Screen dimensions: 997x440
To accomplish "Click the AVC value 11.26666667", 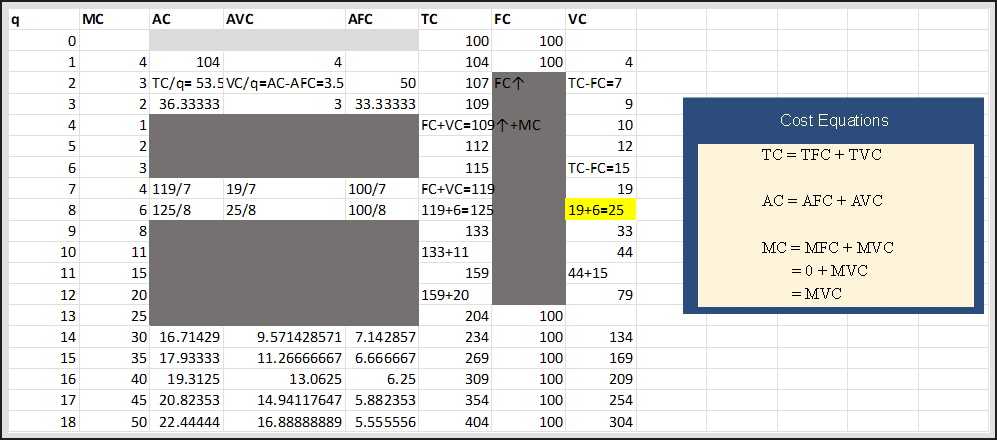I will click(x=284, y=358).
